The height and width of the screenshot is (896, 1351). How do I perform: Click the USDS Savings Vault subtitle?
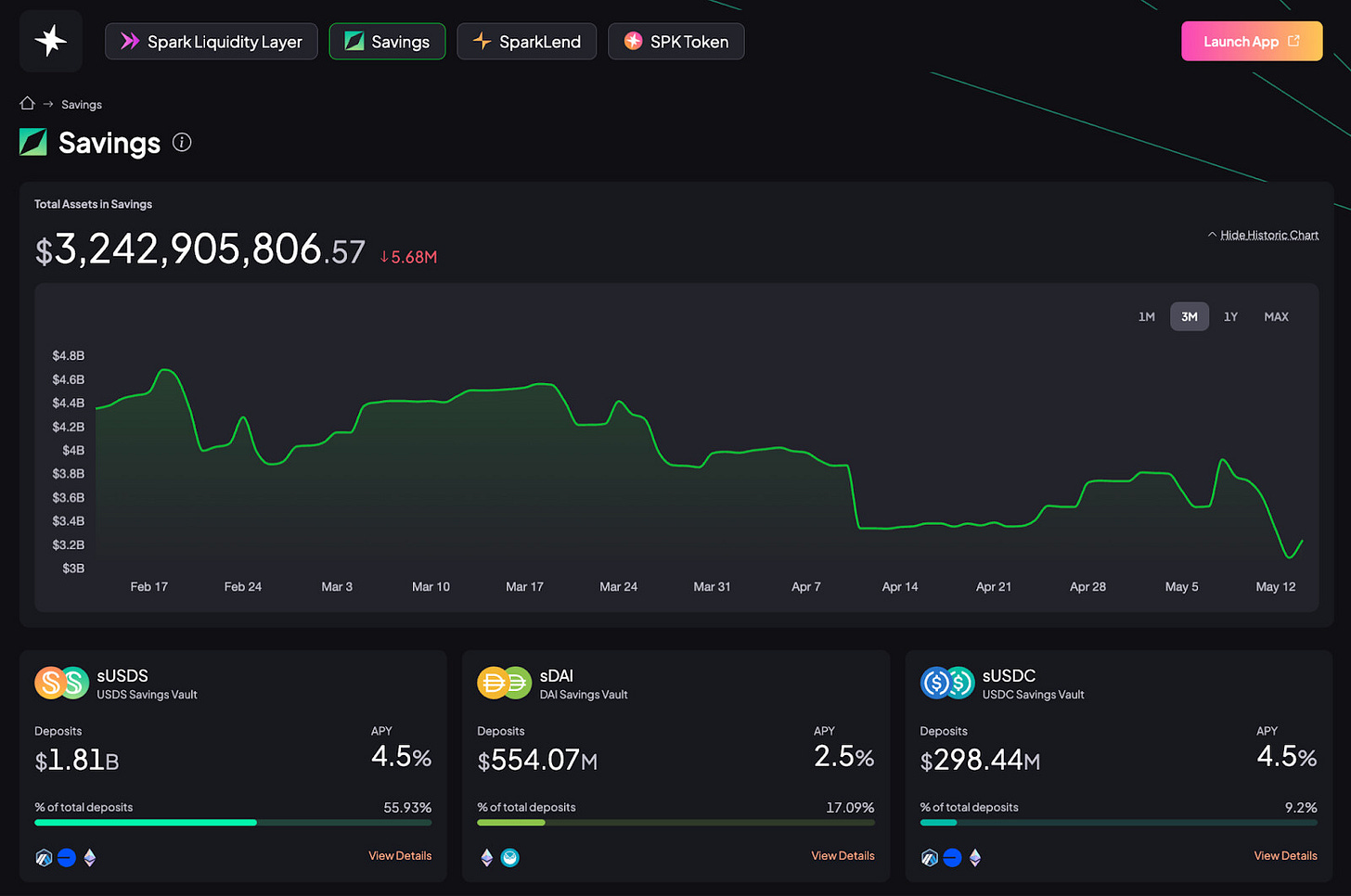(147, 695)
